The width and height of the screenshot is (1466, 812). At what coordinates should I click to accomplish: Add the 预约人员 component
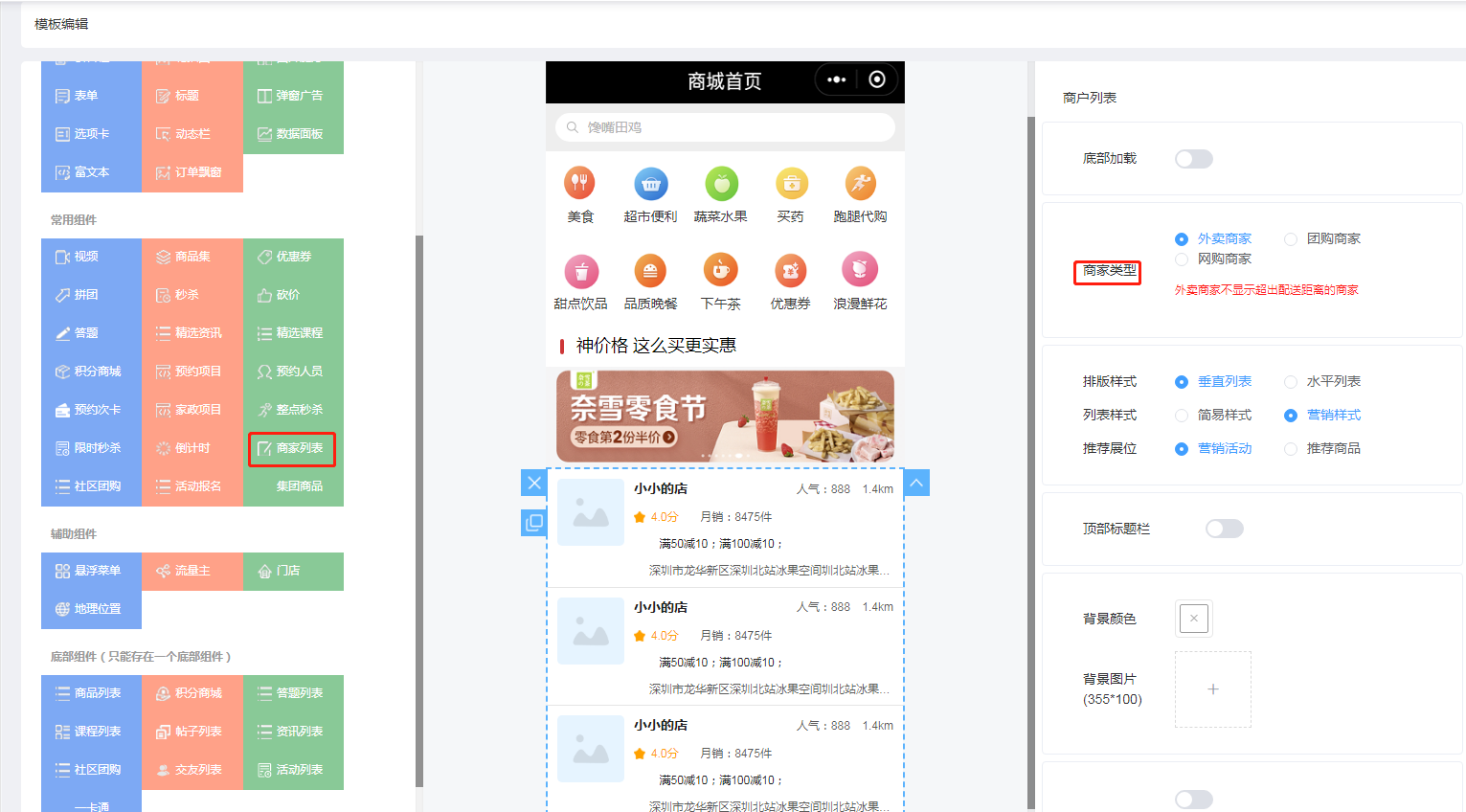[x=293, y=372]
